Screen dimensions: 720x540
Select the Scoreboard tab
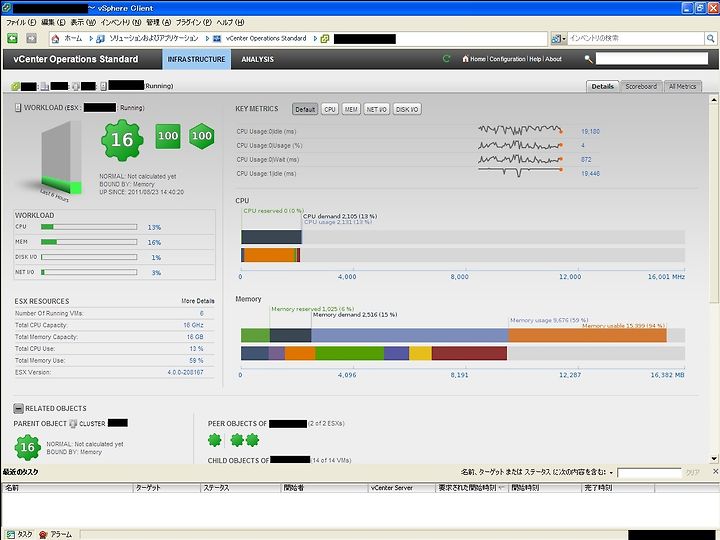pyautogui.click(x=641, y=86)
